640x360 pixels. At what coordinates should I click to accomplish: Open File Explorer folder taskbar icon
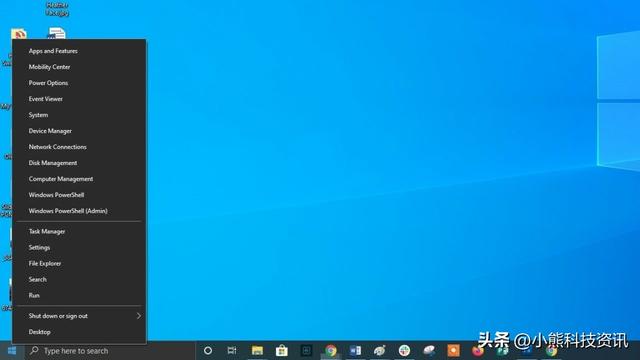click(257, 351)
